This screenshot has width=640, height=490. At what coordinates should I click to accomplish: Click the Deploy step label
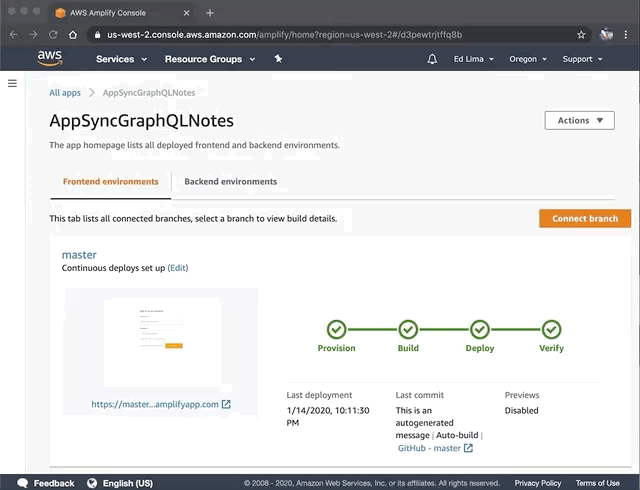pos(480,348)
